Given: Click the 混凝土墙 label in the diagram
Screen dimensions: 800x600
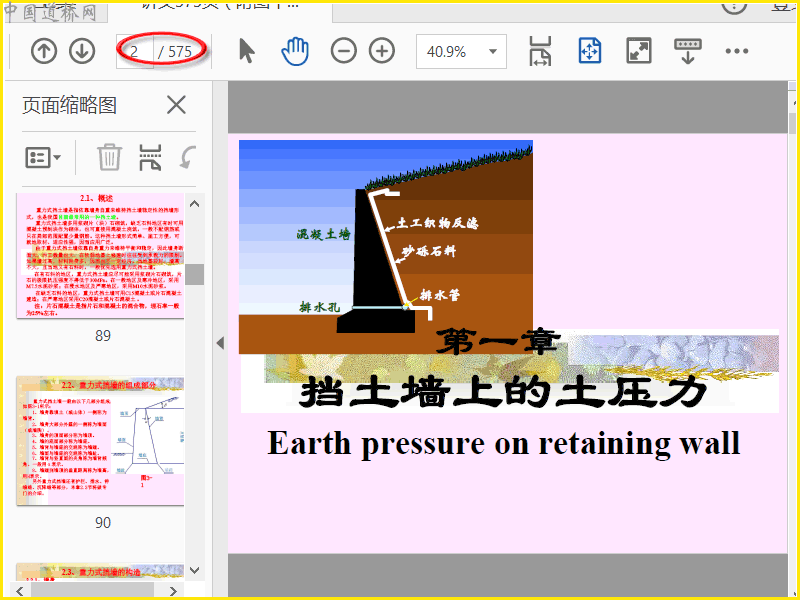Looking at the screenshot, I should [323, 234].
